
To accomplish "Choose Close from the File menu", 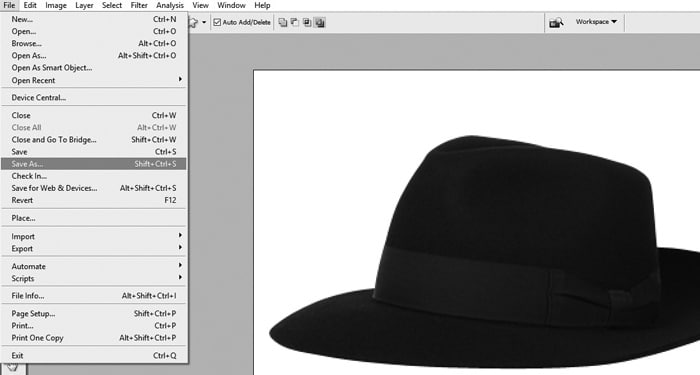I will (93, 115).
